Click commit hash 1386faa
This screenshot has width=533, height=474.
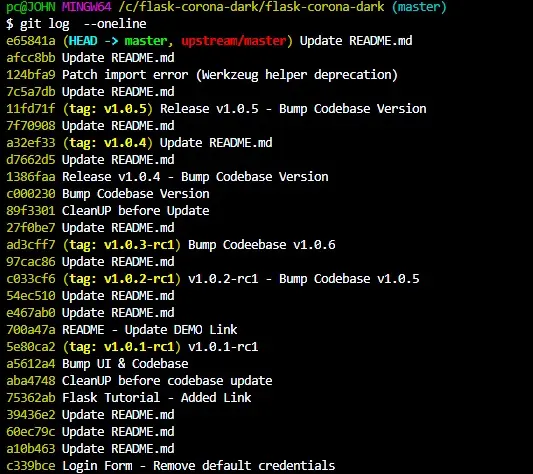[x=31, y=177]
